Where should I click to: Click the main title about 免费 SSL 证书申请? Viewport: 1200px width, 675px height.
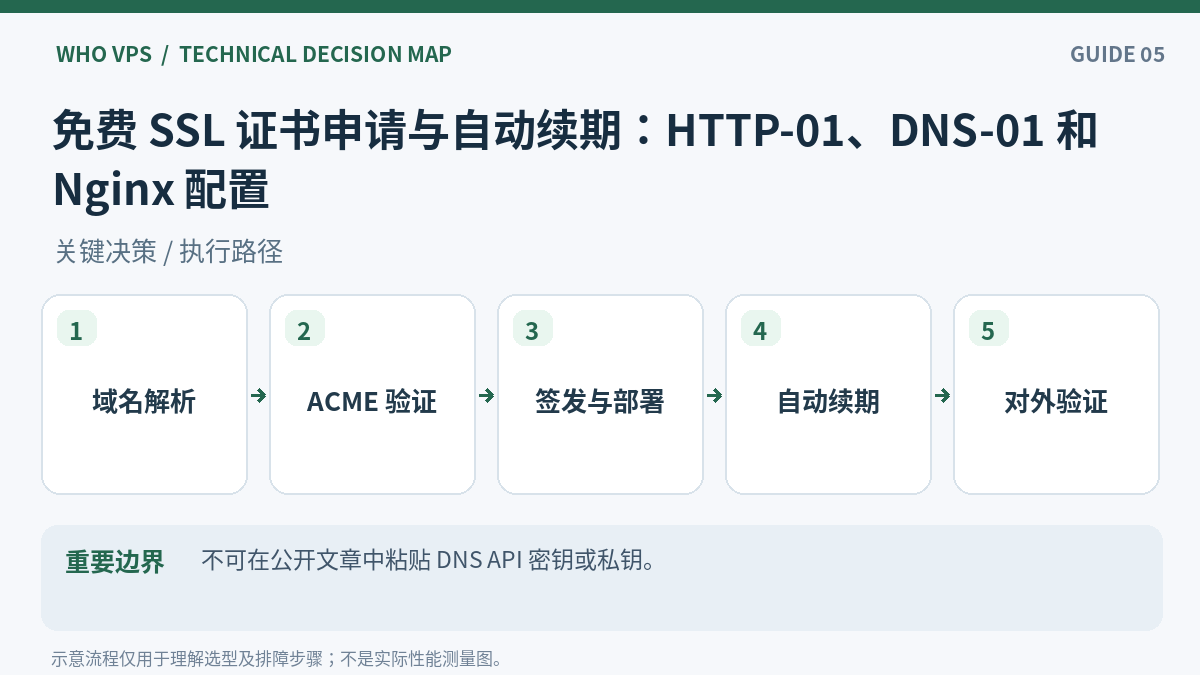point(575,160)
